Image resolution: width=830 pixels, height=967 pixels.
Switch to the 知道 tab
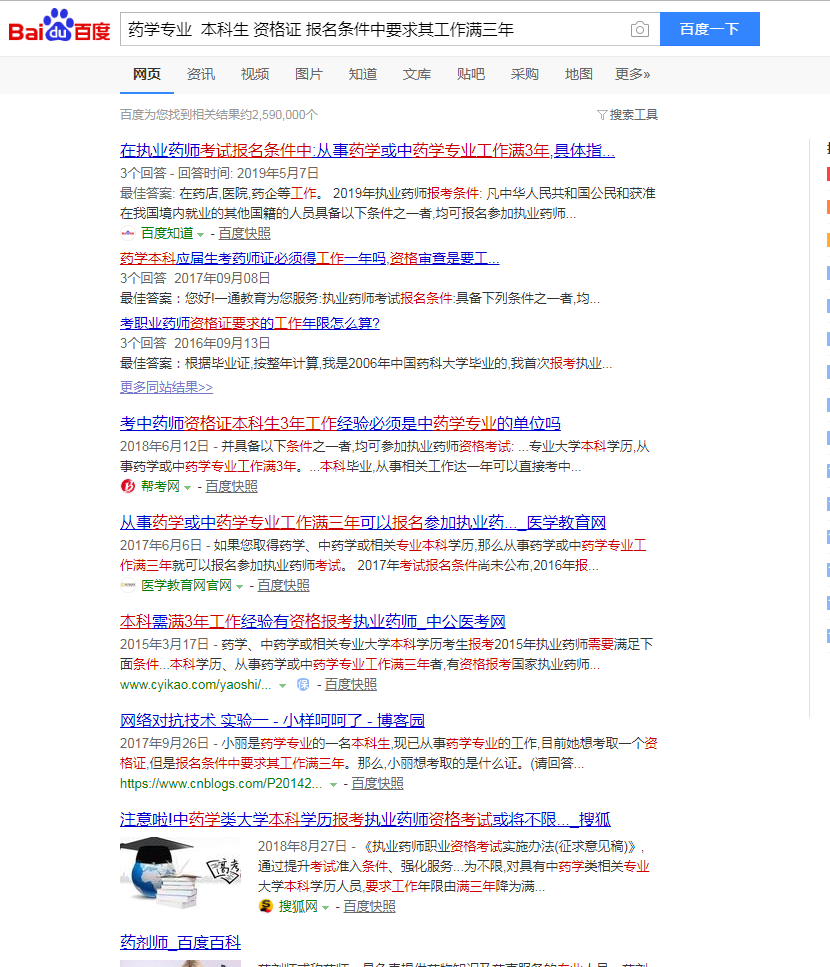(x=363, y=74)
